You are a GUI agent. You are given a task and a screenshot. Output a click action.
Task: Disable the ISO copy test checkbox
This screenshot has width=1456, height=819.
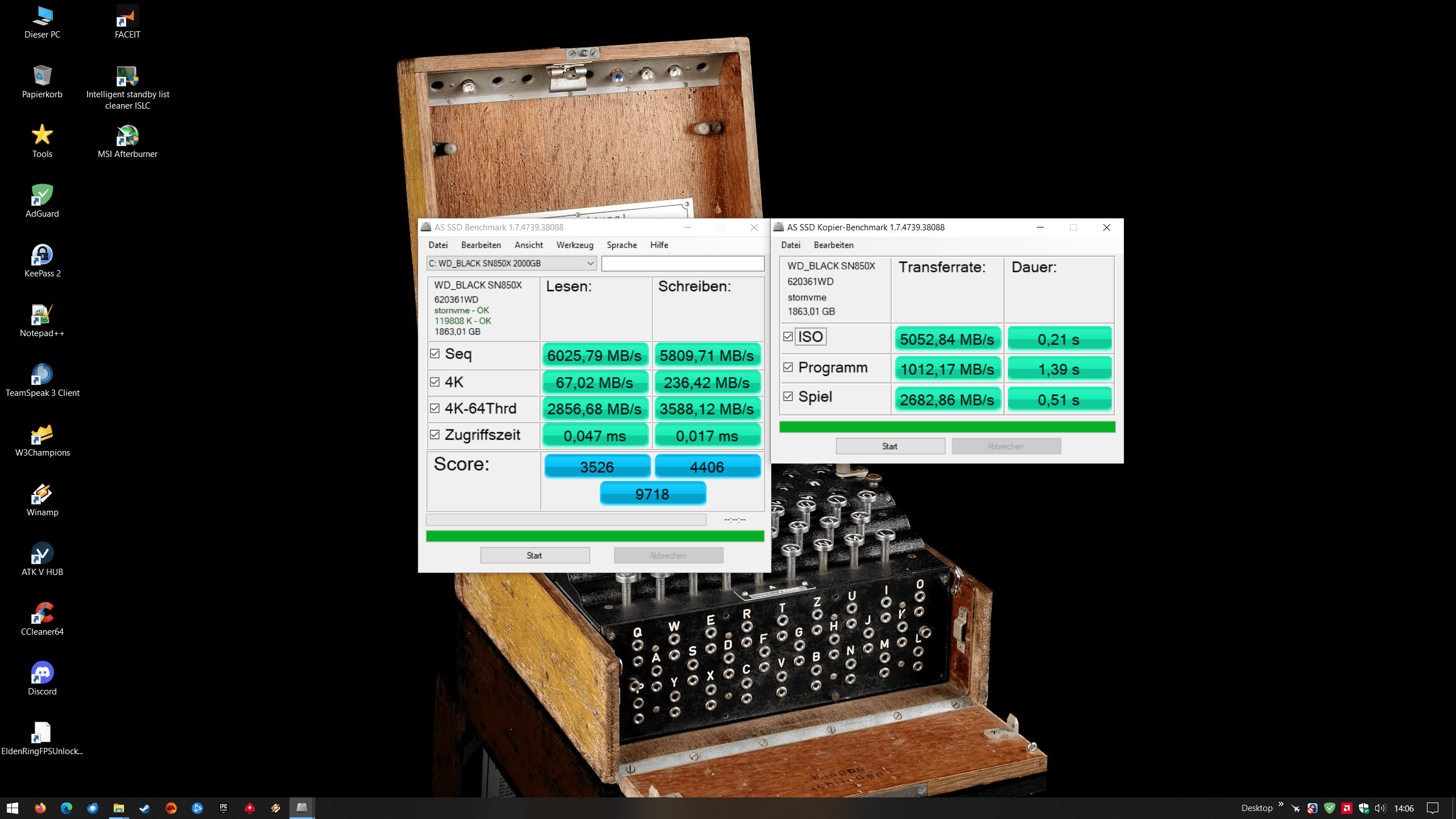pyautogui.click(x=788, y=337)
